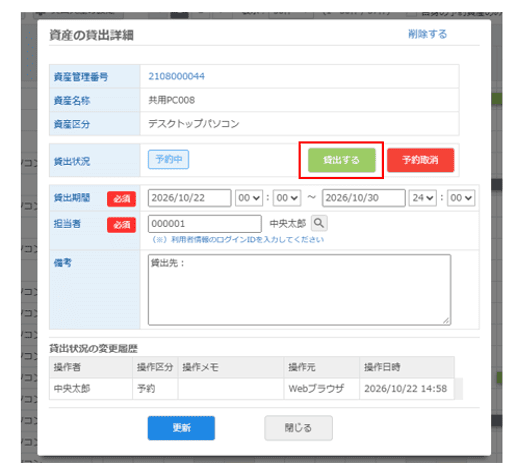
Task: Open the end hour dropdown showing 24
Action: click(x=423, y=198)
